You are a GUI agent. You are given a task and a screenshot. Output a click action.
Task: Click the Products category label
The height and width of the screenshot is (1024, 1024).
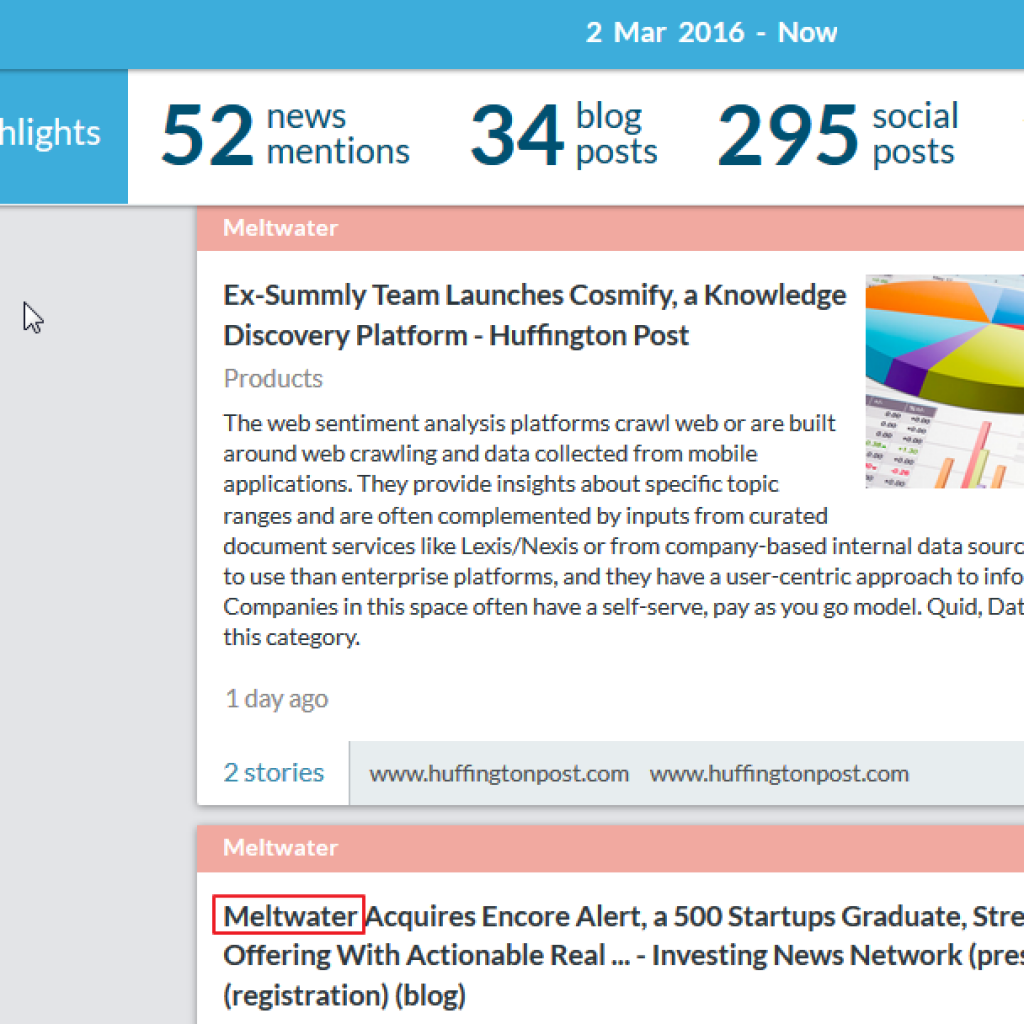[273, 379]
